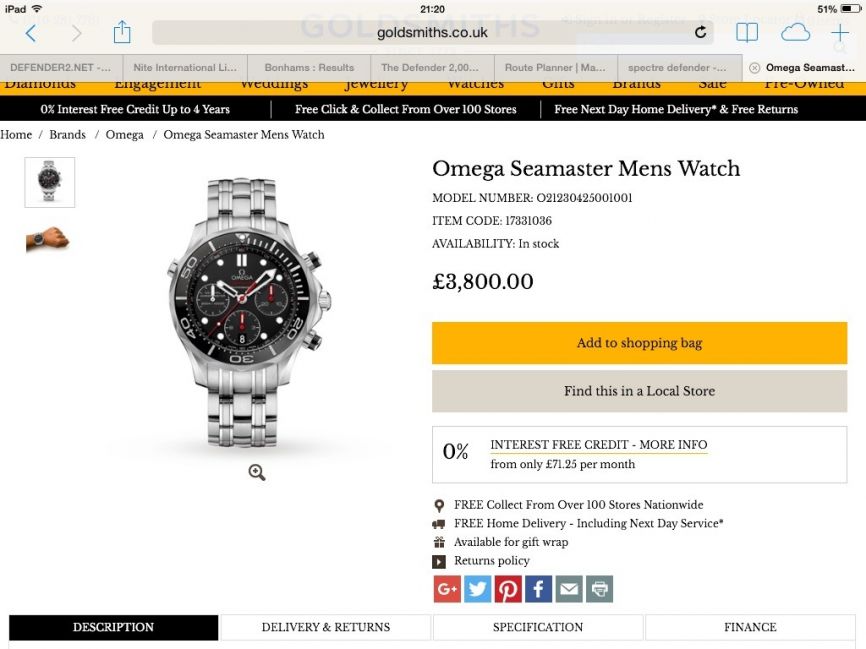Click Find this in a Local Store

pos(640,391)
